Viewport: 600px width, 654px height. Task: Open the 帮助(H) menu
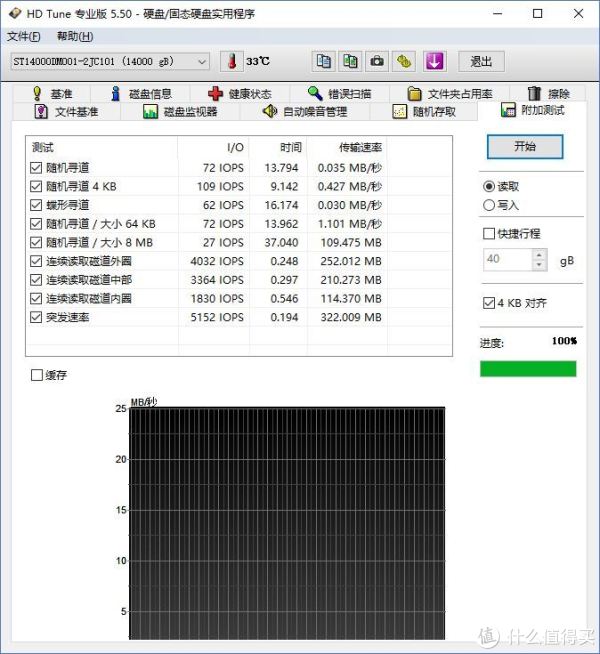75,37
